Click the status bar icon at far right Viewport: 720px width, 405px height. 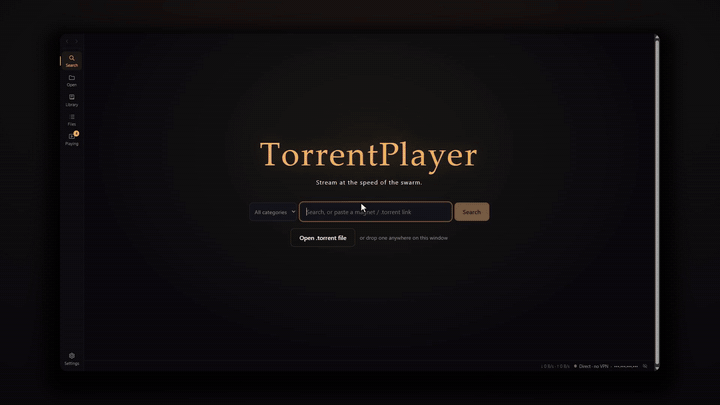[x=645, y=366]
